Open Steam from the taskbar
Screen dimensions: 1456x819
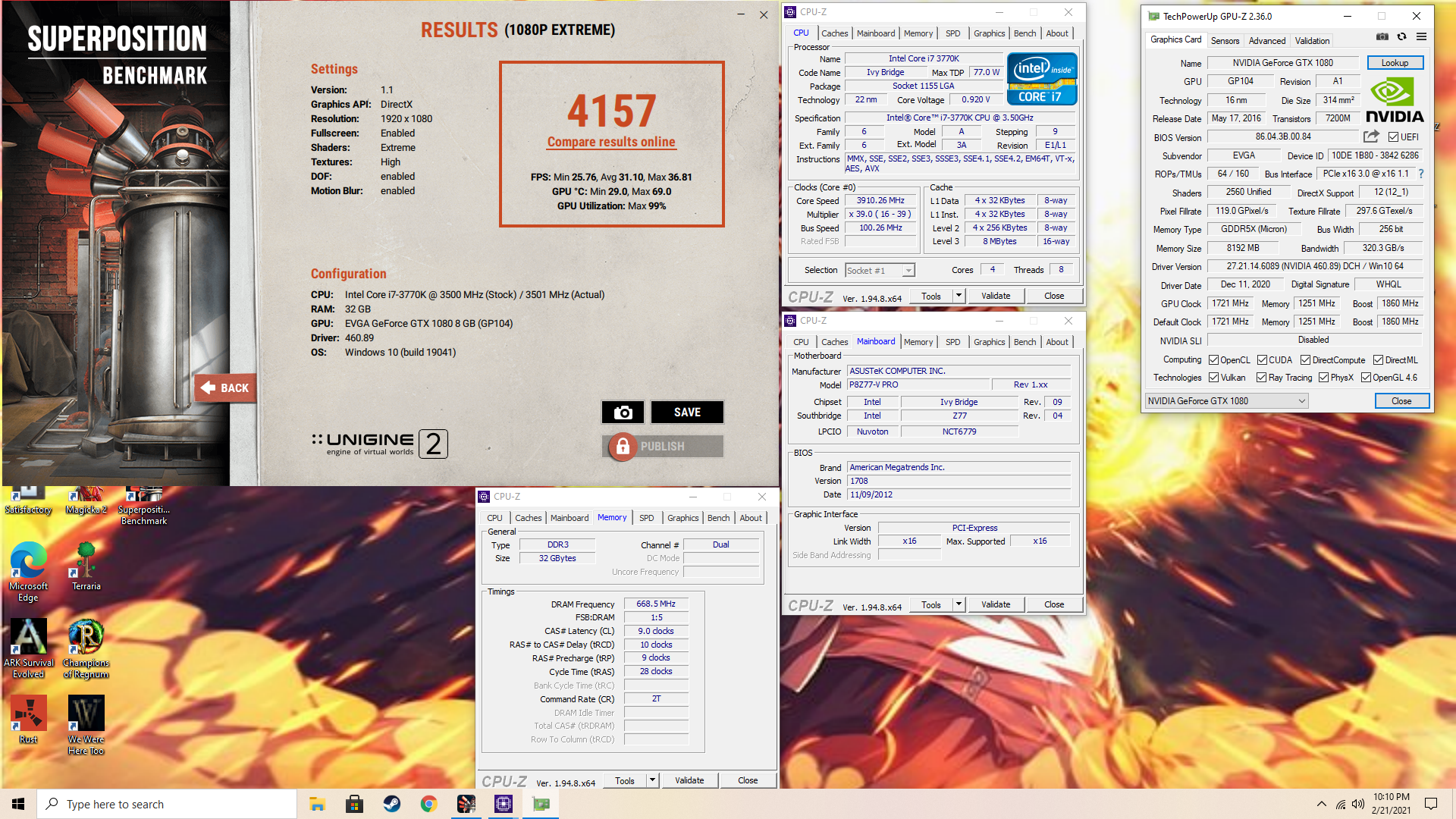(391, 804)
